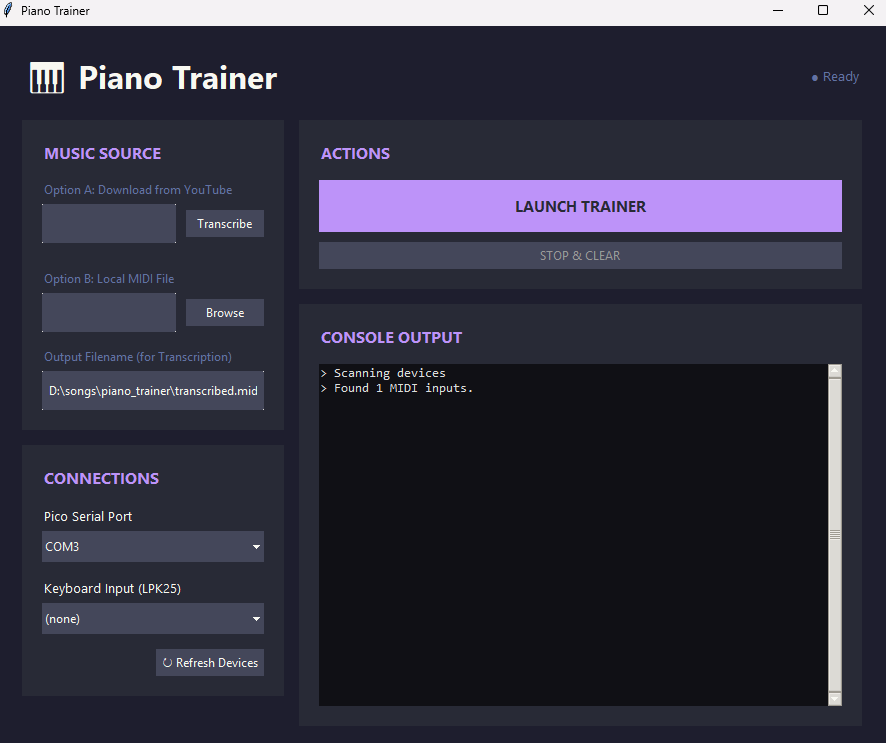
Task: Open the Pico Serial Port dropdown
Action: [153, 547]
